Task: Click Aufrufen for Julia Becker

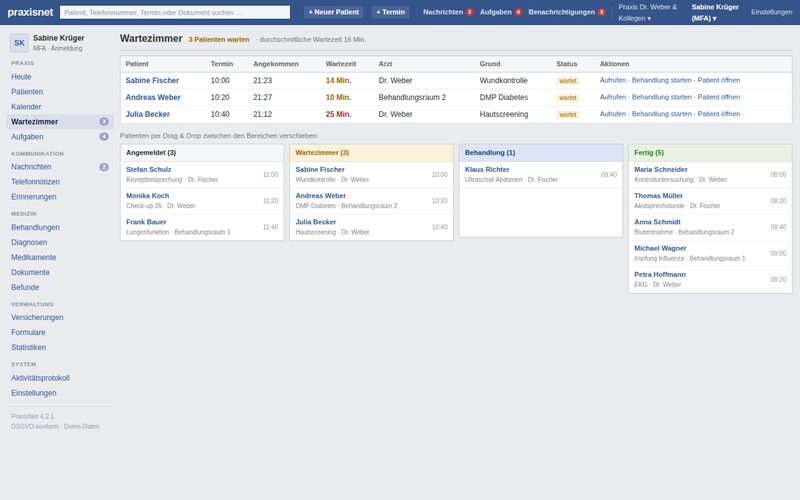Action: pos(612,114)
